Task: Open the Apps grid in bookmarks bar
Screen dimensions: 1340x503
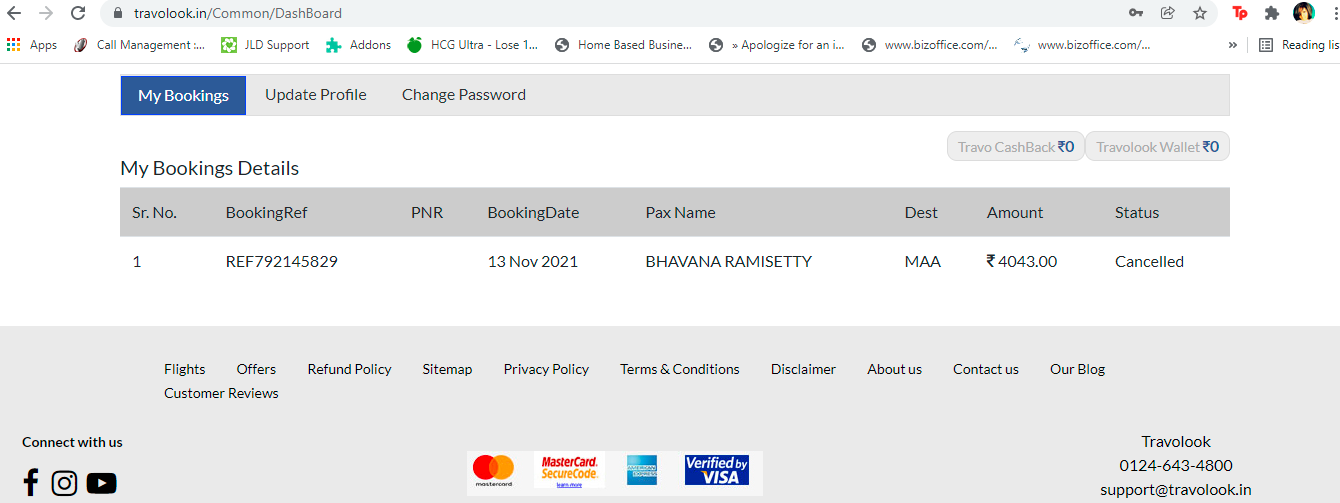Action: pyautogui.click(x=32, y=45)
